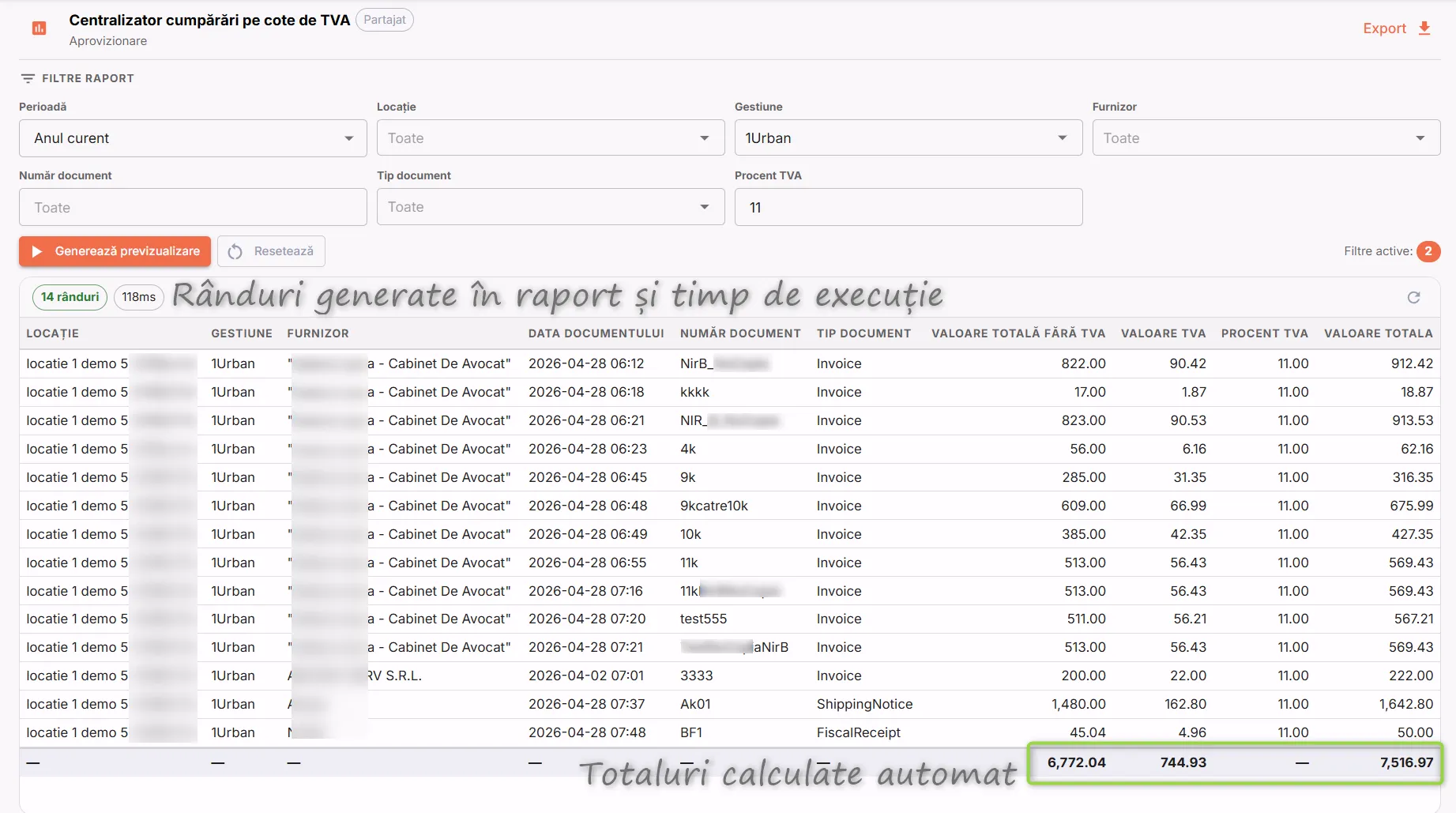
Task: Sort by VALOARE TOTALĂ FĂRĂ TVA header
Action: point(1018,333)
